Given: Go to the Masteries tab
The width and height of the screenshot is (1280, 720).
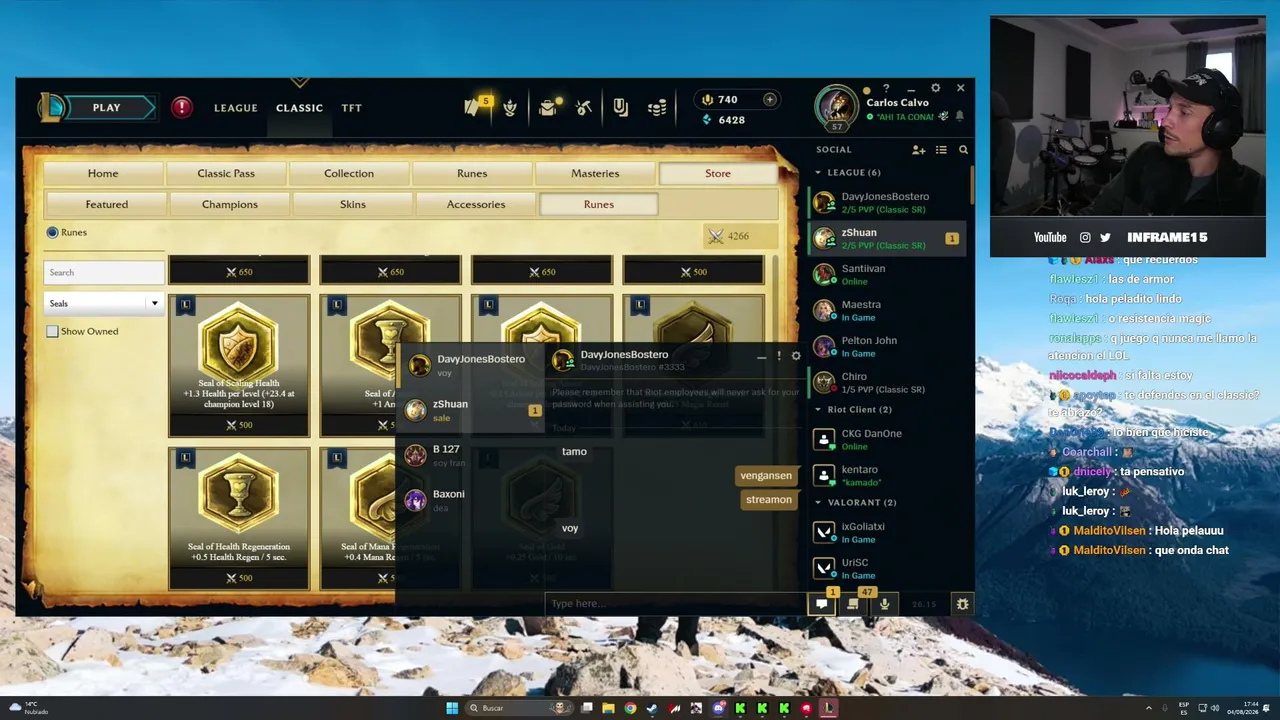Looking at the screenshot, I should pyautogui.click(x=595, y=173).
